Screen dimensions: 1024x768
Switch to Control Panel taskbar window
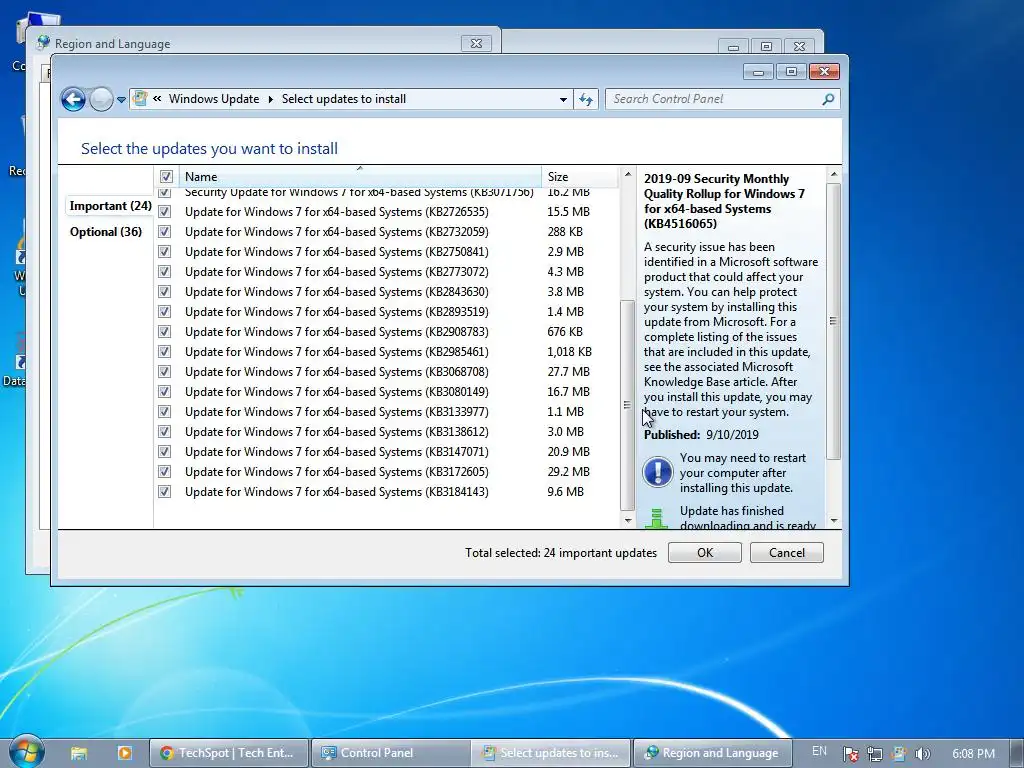(390, 753)
